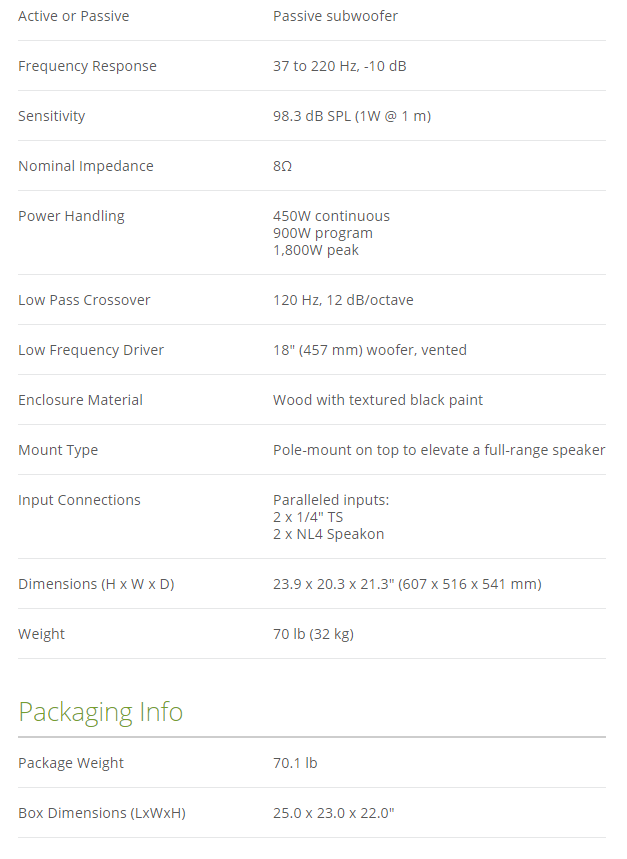
Task: Click the Low Frequency Driver label
Action: (91, 350)
